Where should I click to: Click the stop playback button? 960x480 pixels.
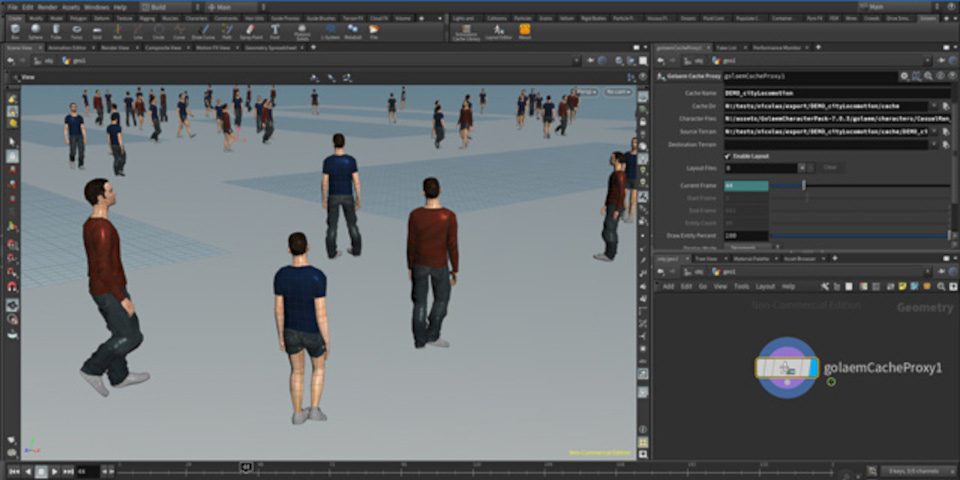point(41,471)
